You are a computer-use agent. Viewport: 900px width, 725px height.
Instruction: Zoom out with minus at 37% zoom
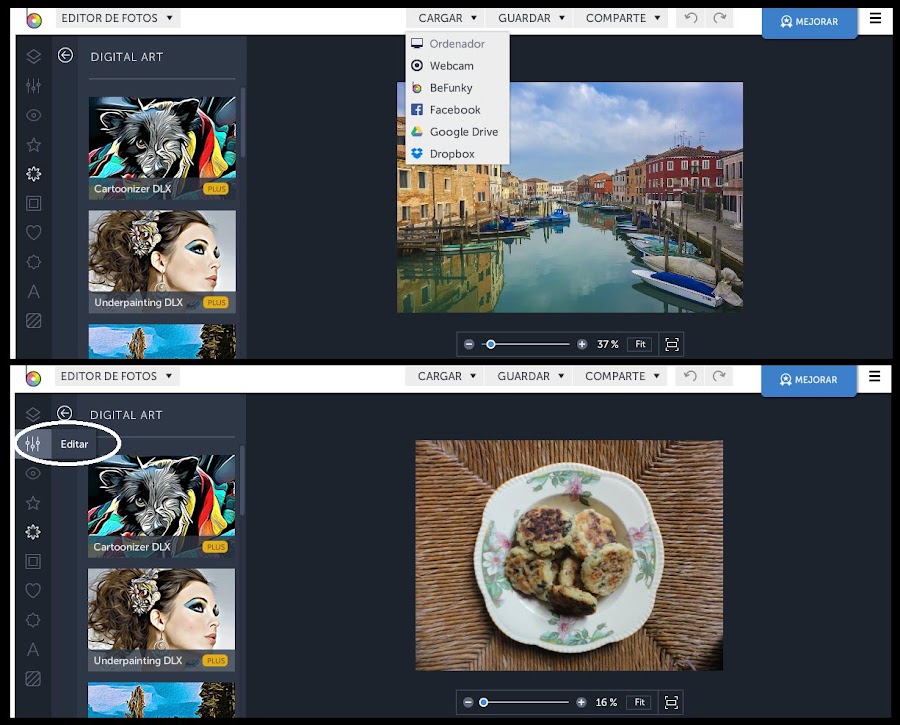click(x=469, y=344)
